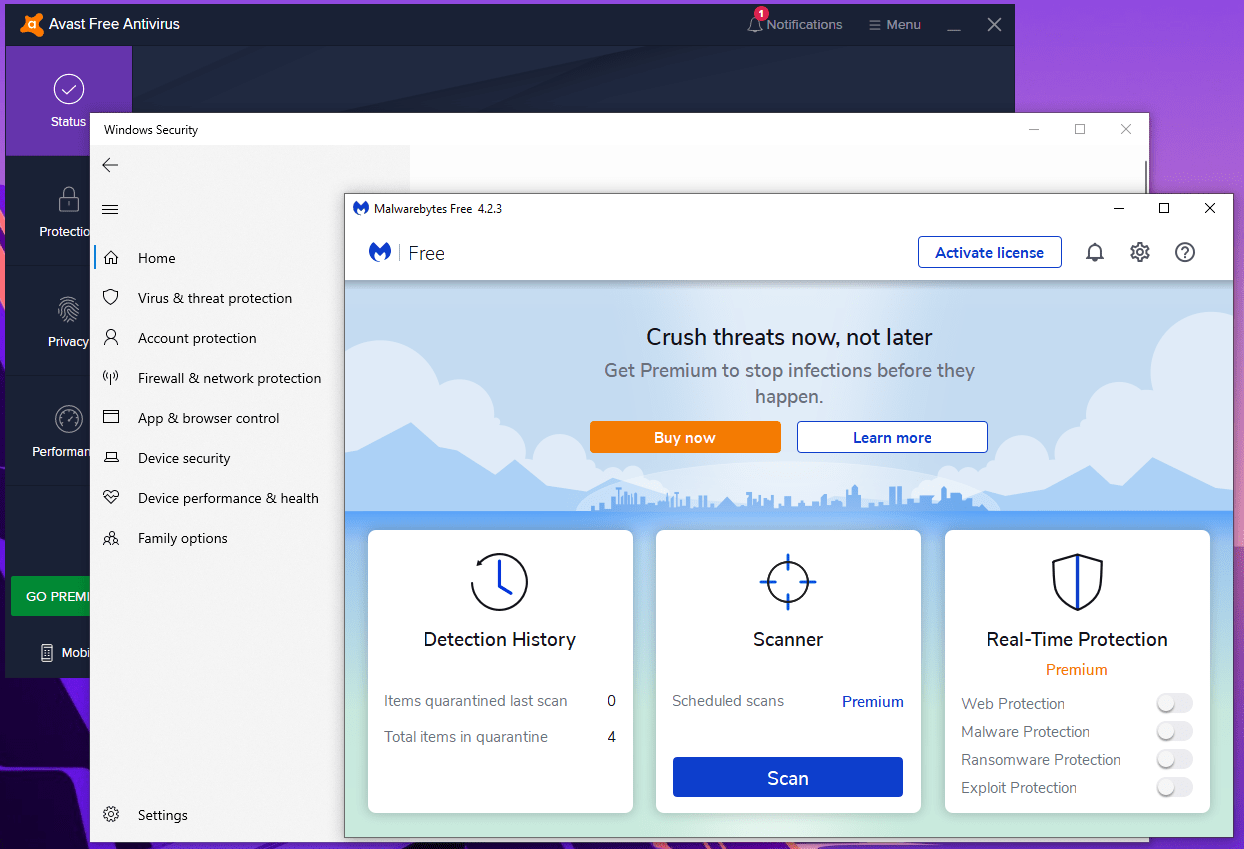Screen dimensions: 1244x849
Task: Open Virus & threat protection page
Action: 213,298
